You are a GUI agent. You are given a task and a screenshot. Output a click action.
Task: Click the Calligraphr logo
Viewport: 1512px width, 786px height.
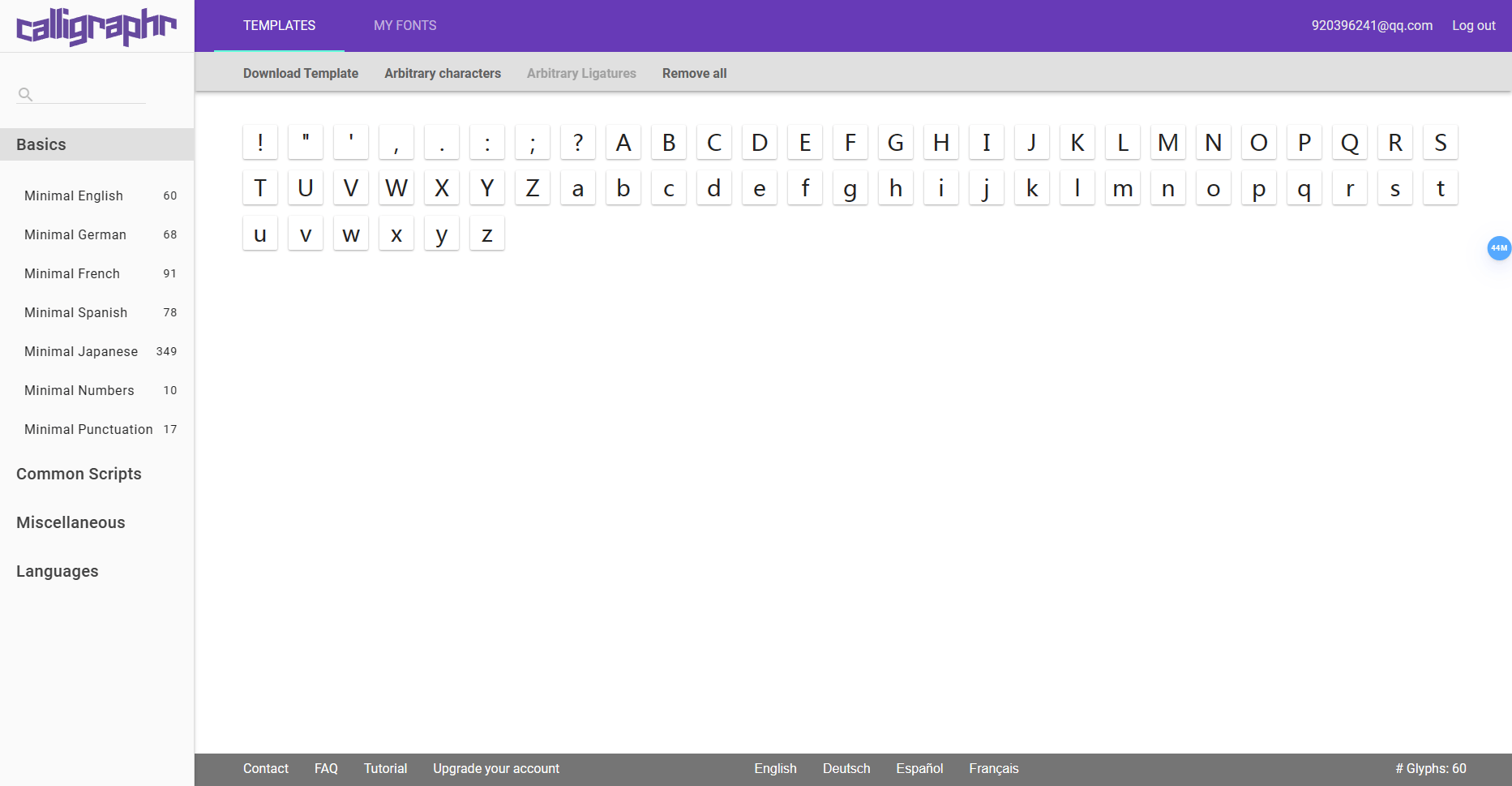[96, 26]
